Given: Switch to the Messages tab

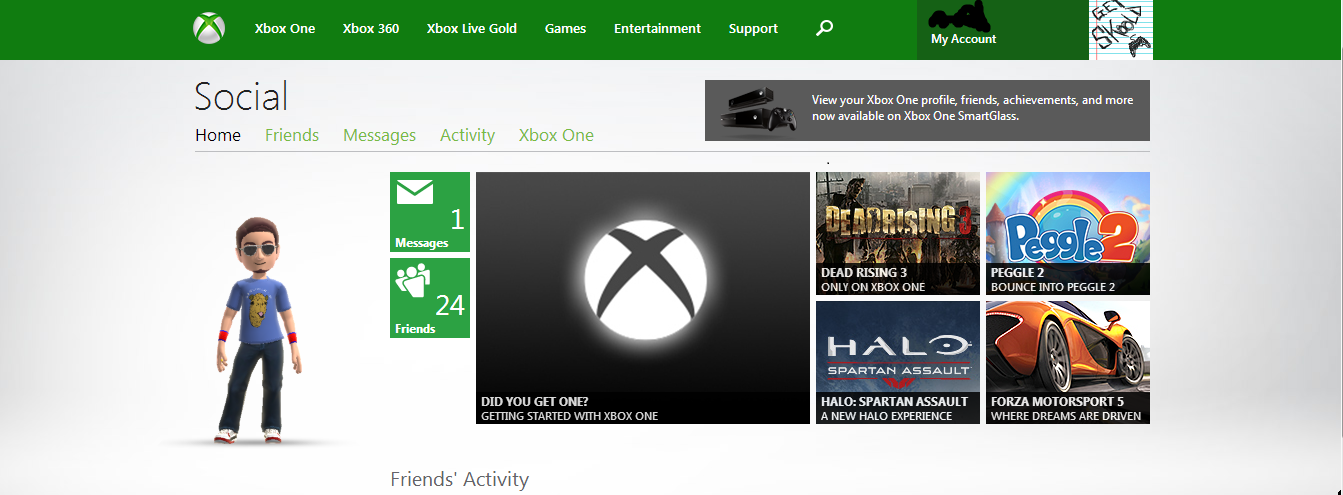Looking at the screenshot, I should coord(379,135).
